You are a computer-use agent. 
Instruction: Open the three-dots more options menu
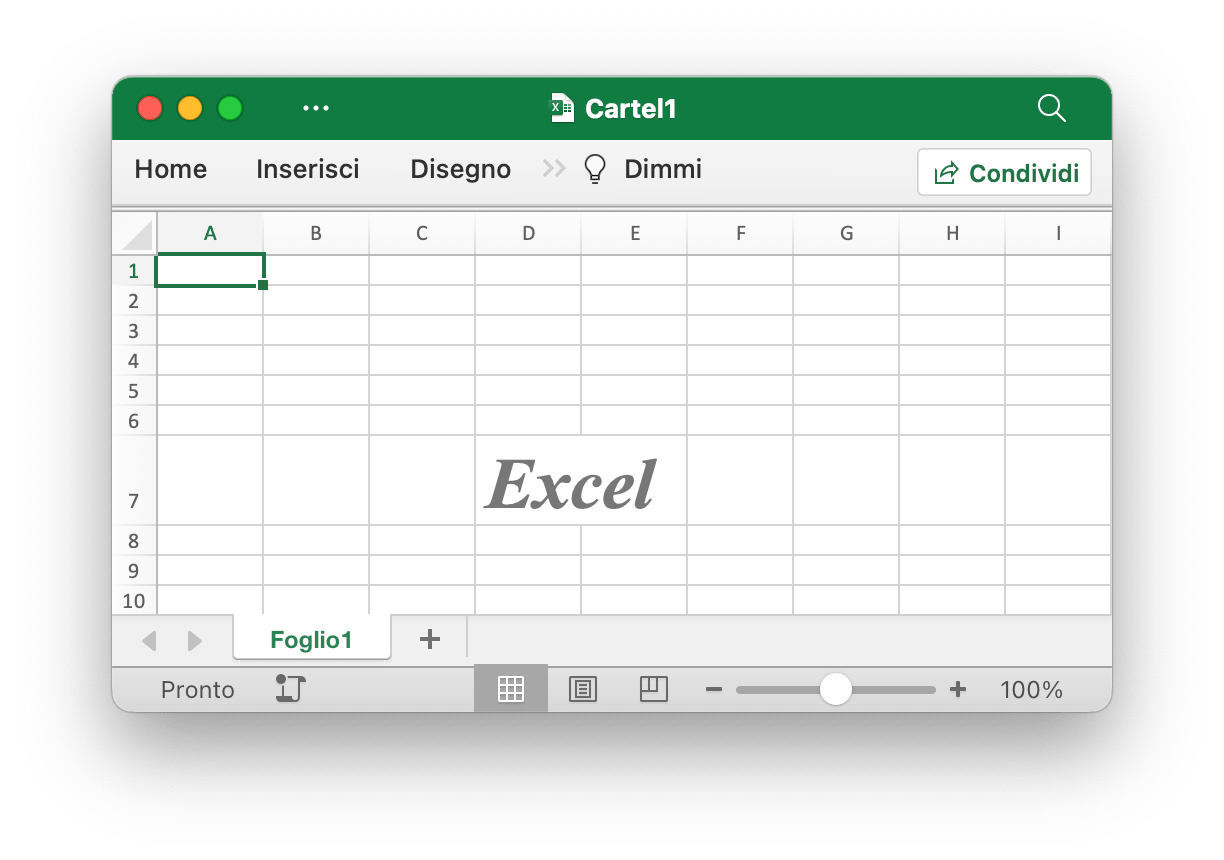(x=316, y=108)
